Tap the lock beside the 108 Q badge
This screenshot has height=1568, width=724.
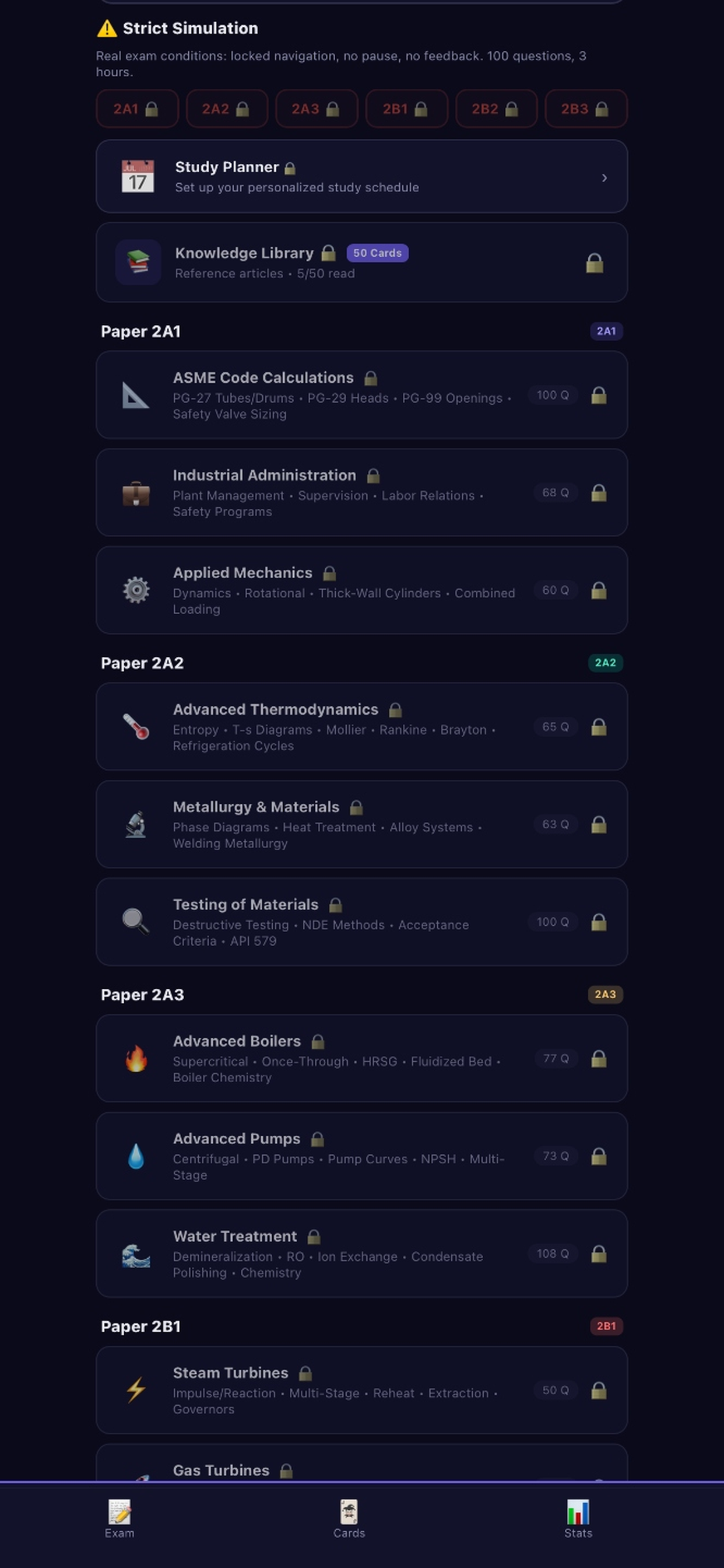click(x=599, y=1254)
